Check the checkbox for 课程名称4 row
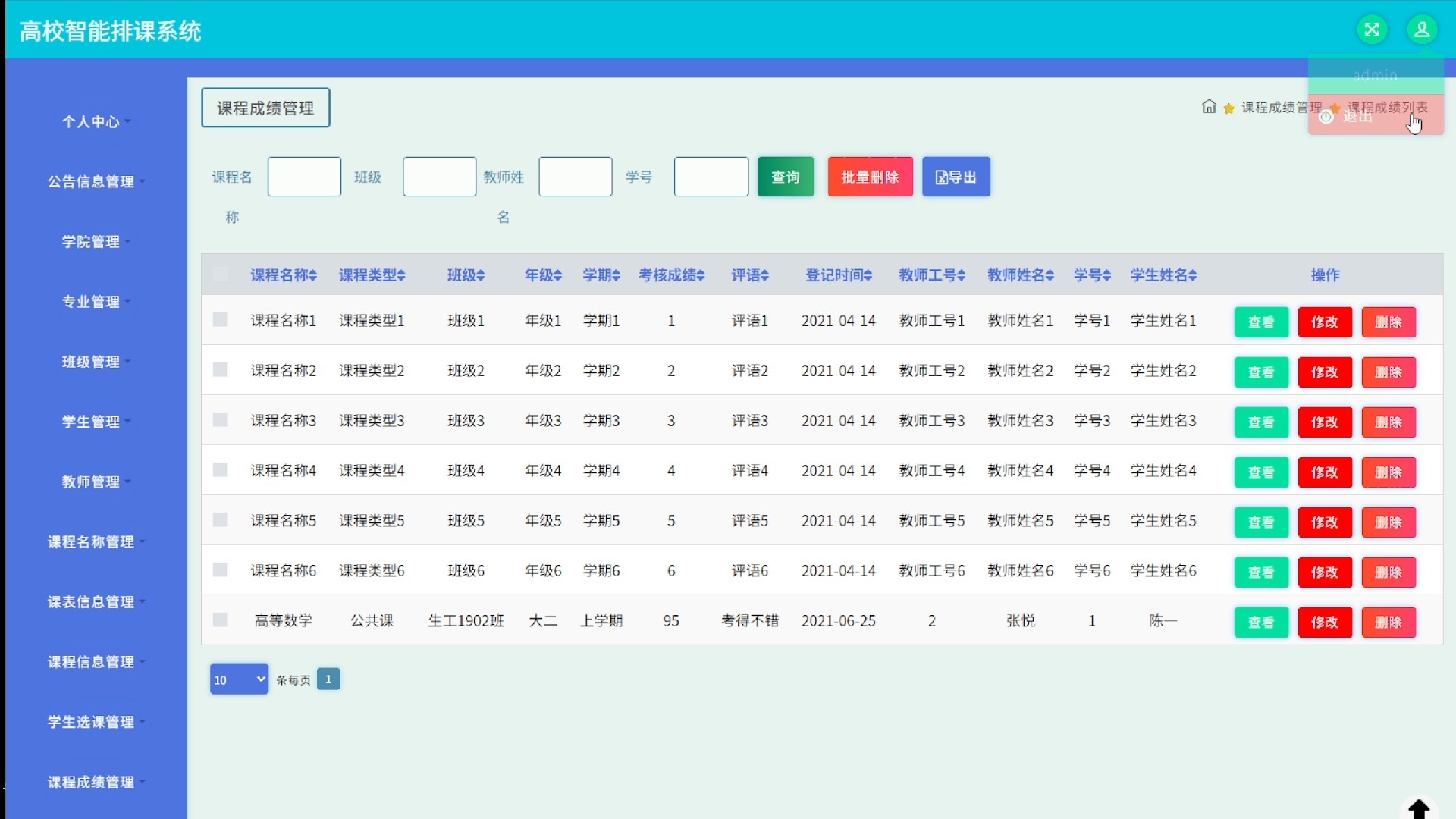This screenshot has height=819, width=1456. (x=221, y=469)
